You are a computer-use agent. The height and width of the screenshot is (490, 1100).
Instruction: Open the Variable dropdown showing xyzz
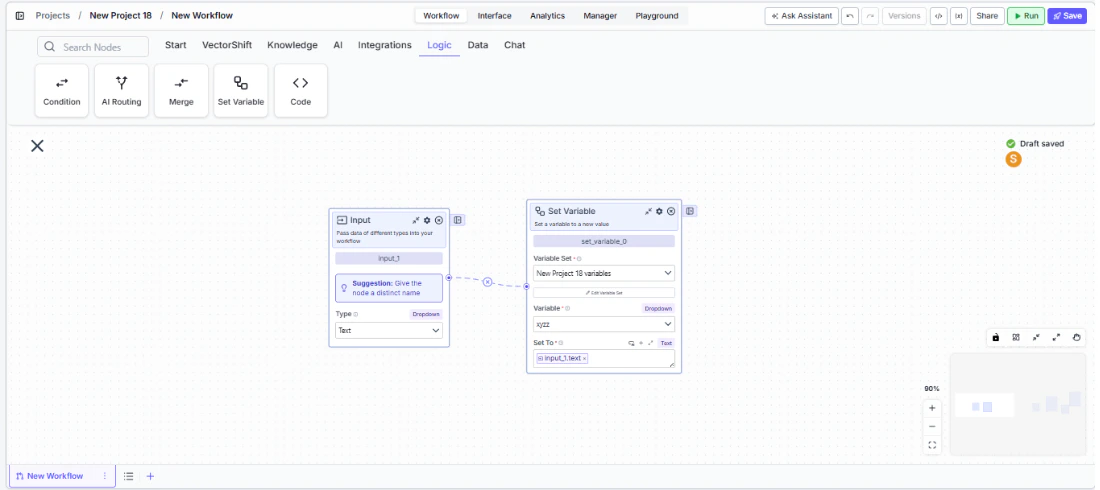click(x=604, y=324)
